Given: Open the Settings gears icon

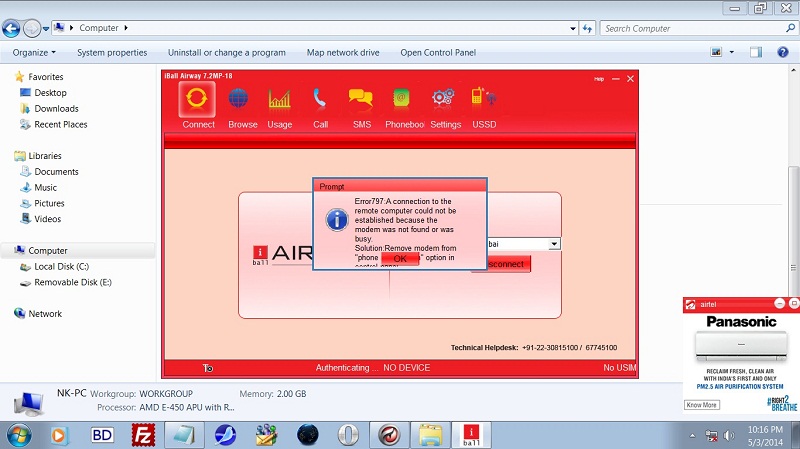Looking at the screenshot, I should point(444,101).
